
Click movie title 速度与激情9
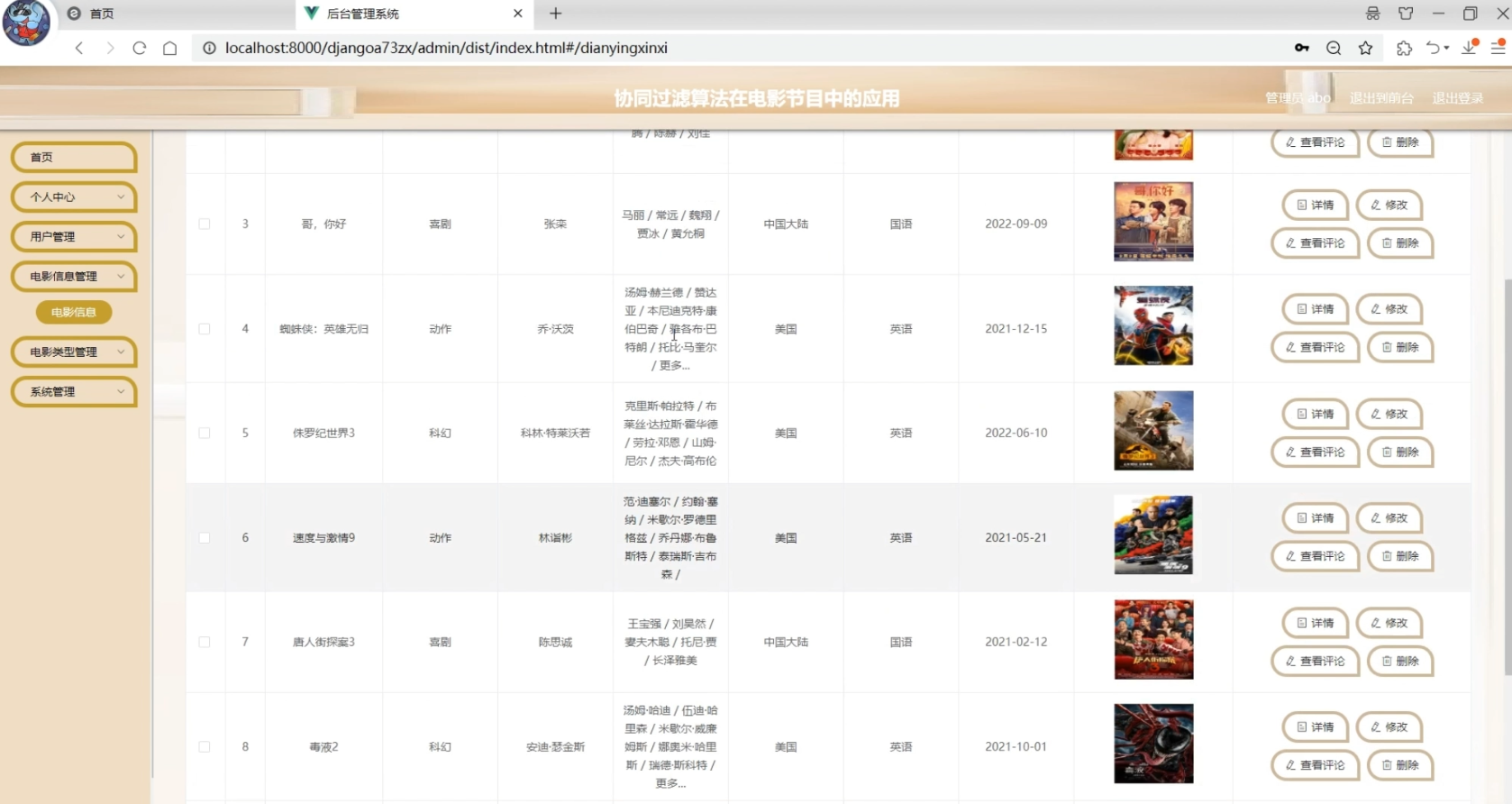[x=323, y=537]
